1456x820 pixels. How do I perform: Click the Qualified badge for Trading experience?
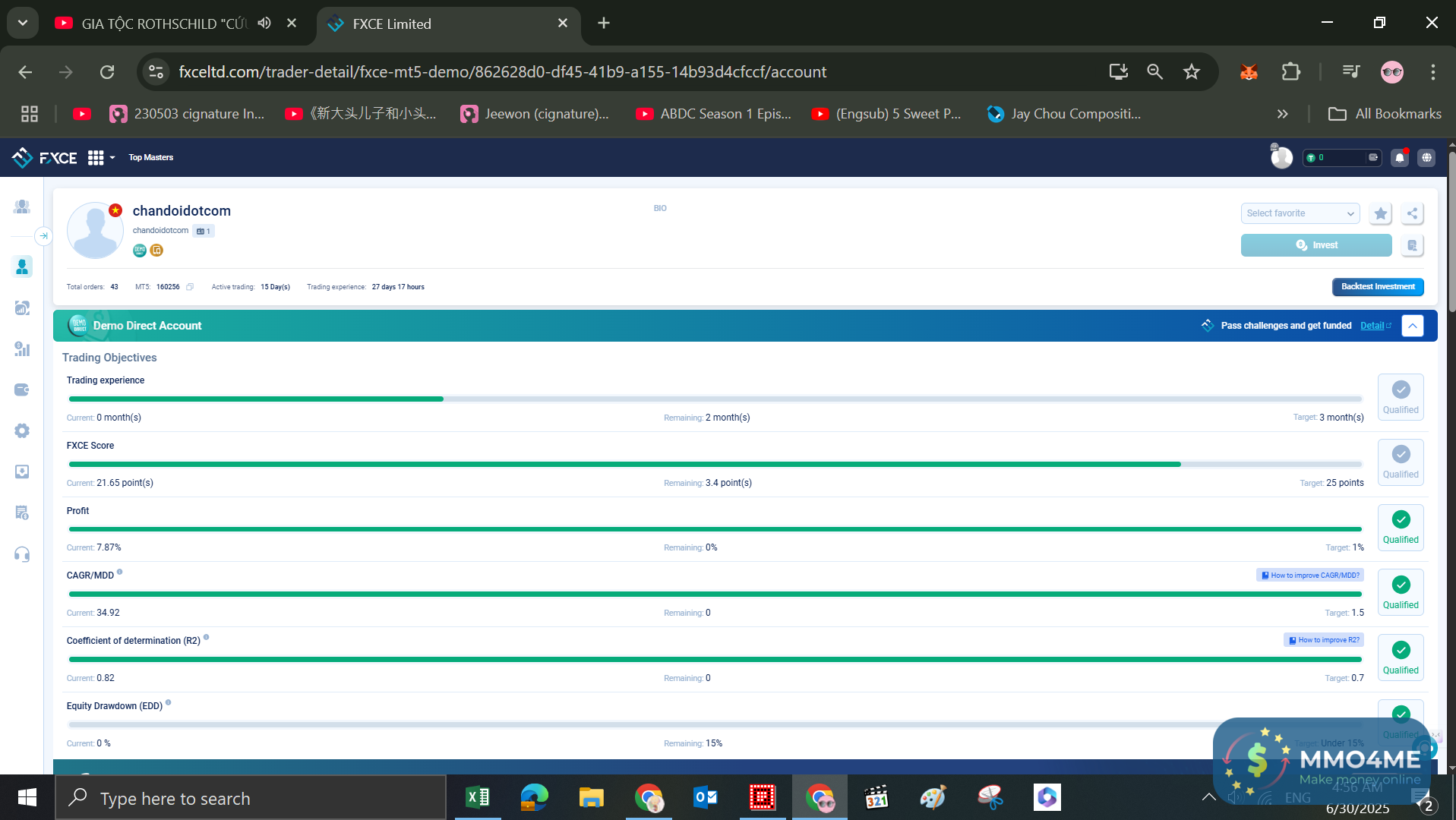click(1401, 397)
